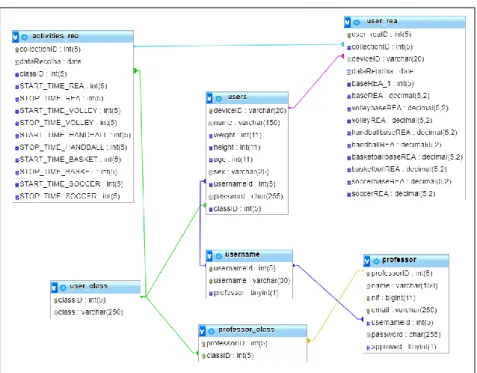Click the professor_class table title
This screenshot has height=373, width=477.
[x=246, y=329]
